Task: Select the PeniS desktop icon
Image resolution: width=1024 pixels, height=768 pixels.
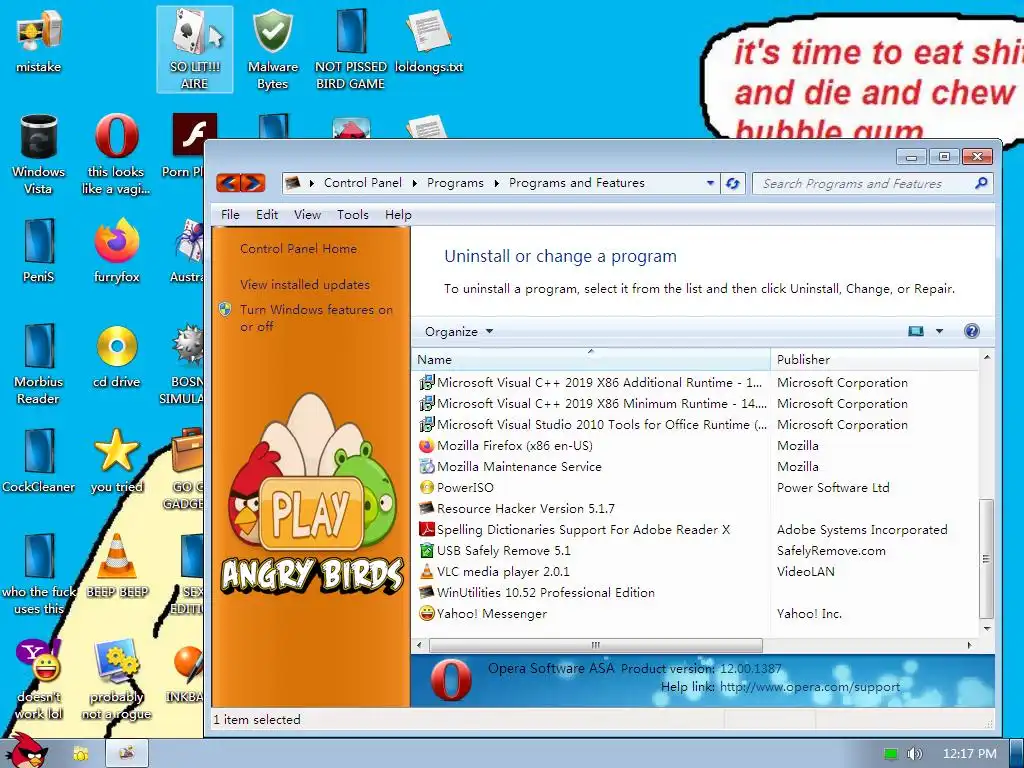Action: pos(39,251)
